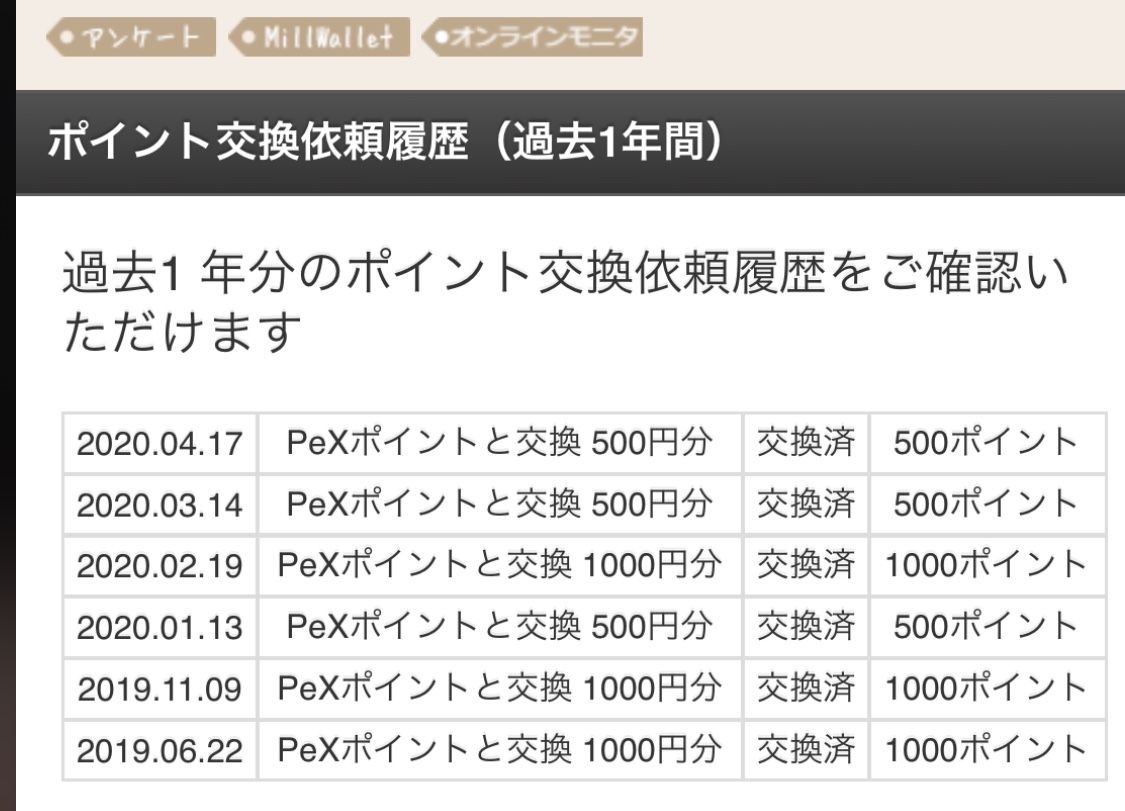Select the 2020.03.14 date cell
Screen dimensions: 1125x811
pos(160,505)
